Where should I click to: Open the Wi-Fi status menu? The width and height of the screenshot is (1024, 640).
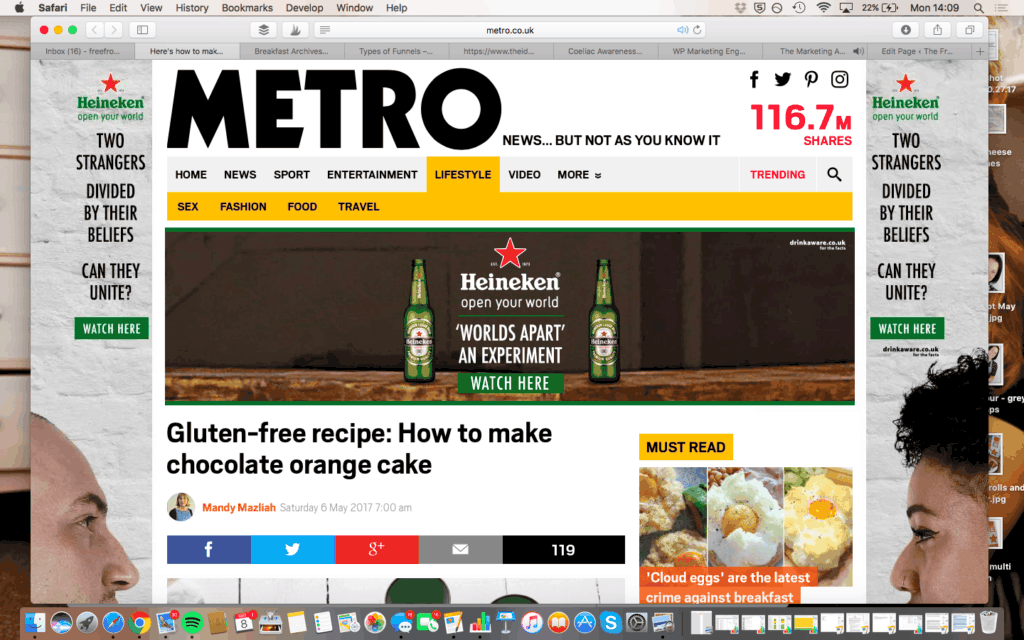coord(824,8)
